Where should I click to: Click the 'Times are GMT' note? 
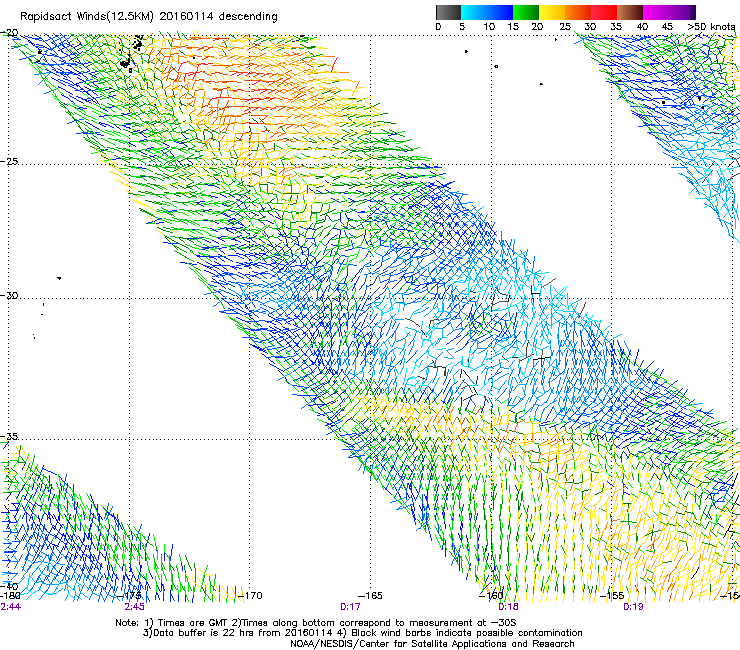[x=192, y=623]
